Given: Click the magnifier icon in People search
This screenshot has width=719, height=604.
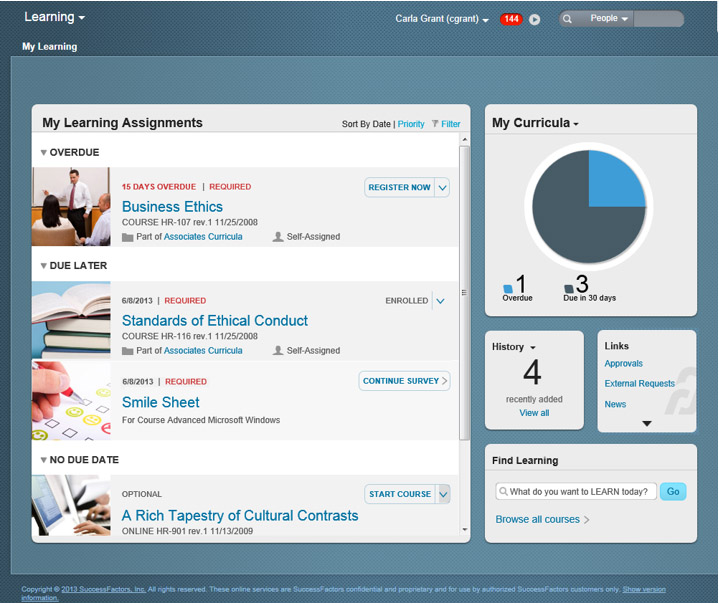Looking at the screenshot, I should pyautogui.click(x=567, y=19).
